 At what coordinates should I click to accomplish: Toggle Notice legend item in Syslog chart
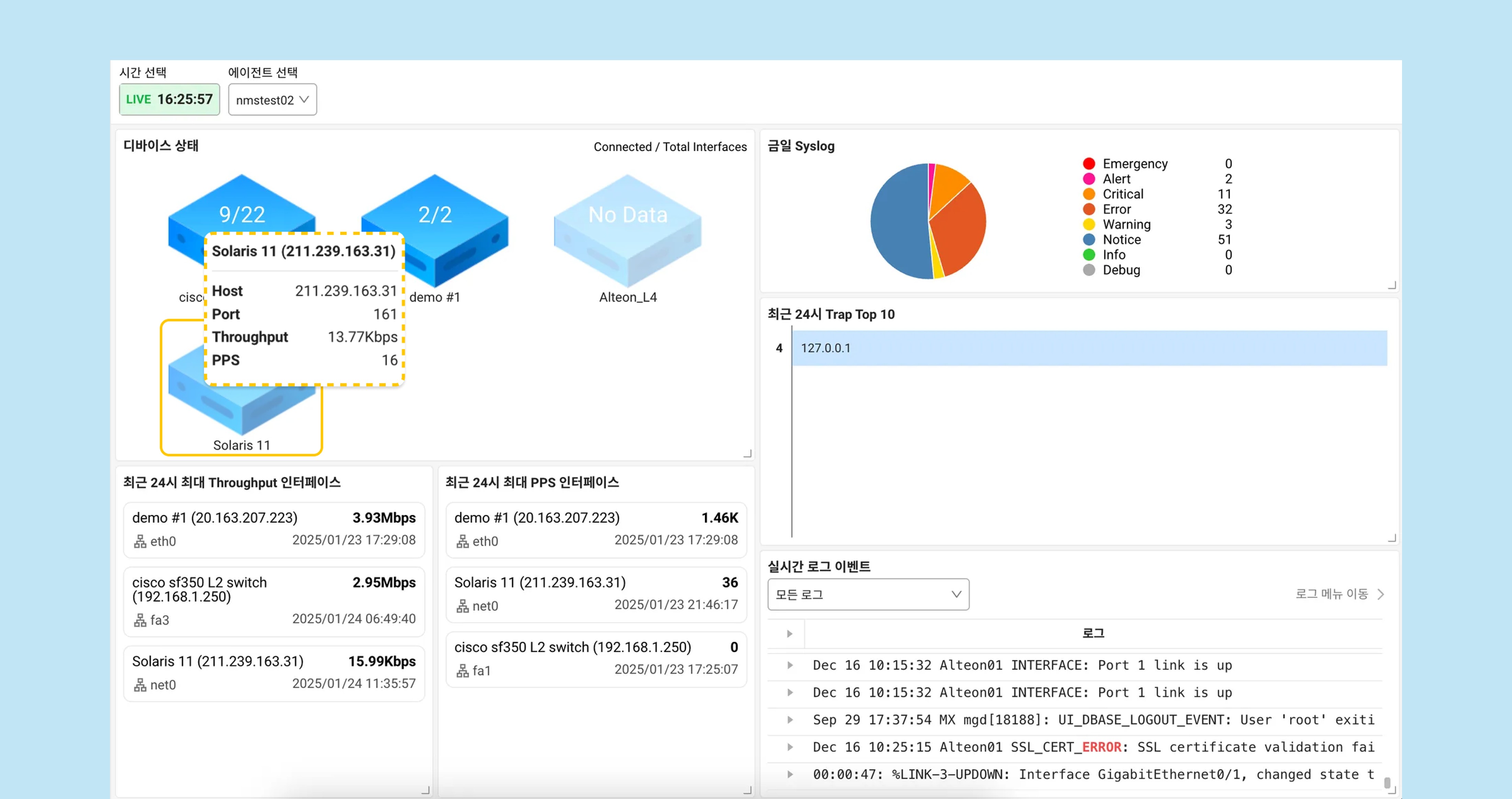point(1121,240)
